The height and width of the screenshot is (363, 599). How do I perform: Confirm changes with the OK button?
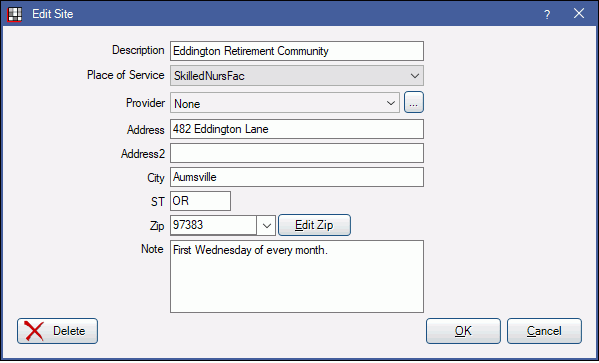(463, 331)
